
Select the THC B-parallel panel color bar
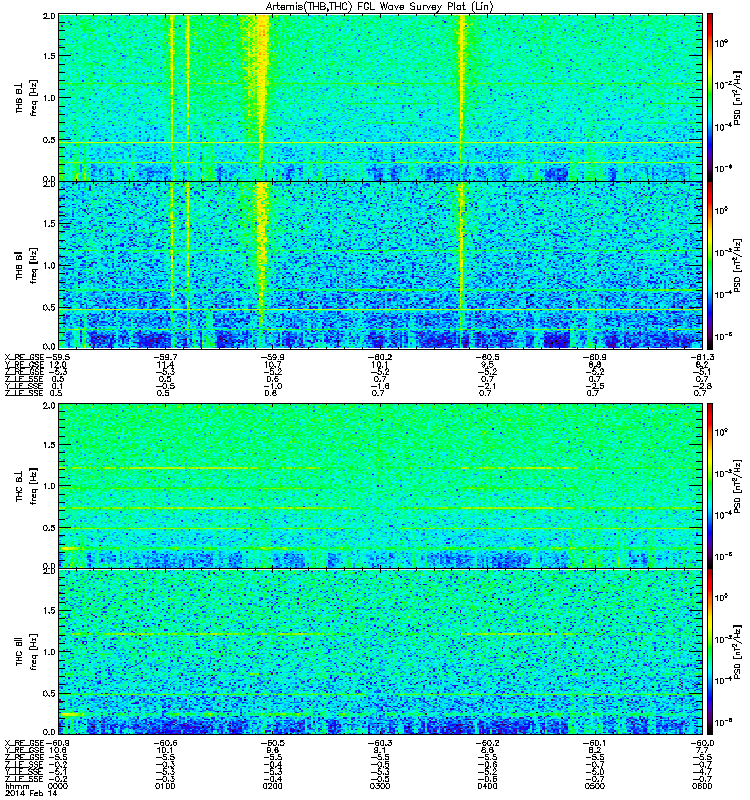710,652
